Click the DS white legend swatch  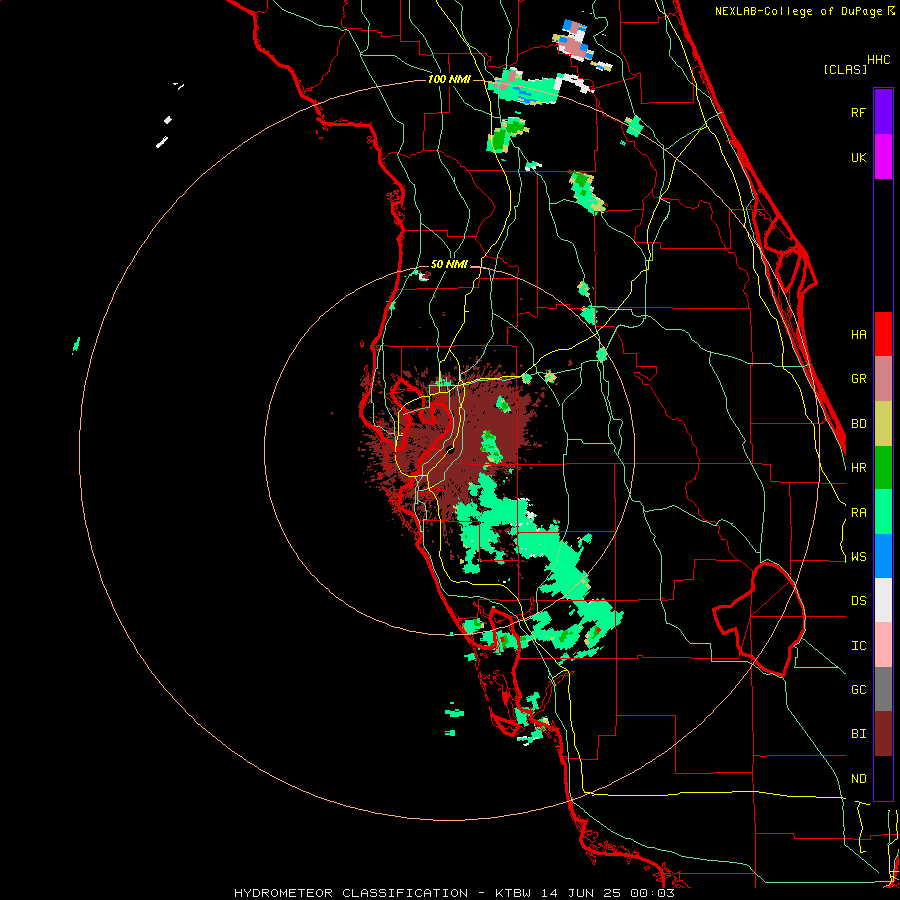[883, 600]
